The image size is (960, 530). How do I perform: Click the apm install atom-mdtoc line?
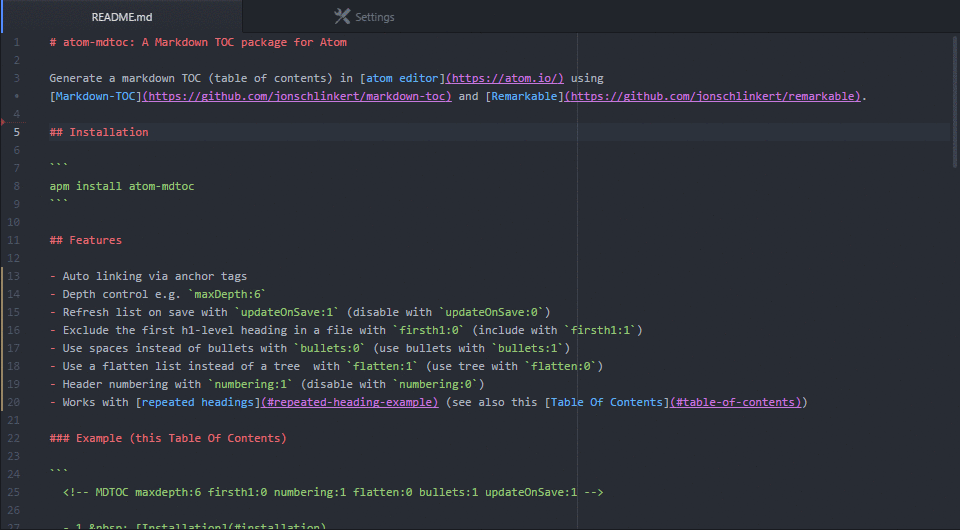click(x=122, y=186)
